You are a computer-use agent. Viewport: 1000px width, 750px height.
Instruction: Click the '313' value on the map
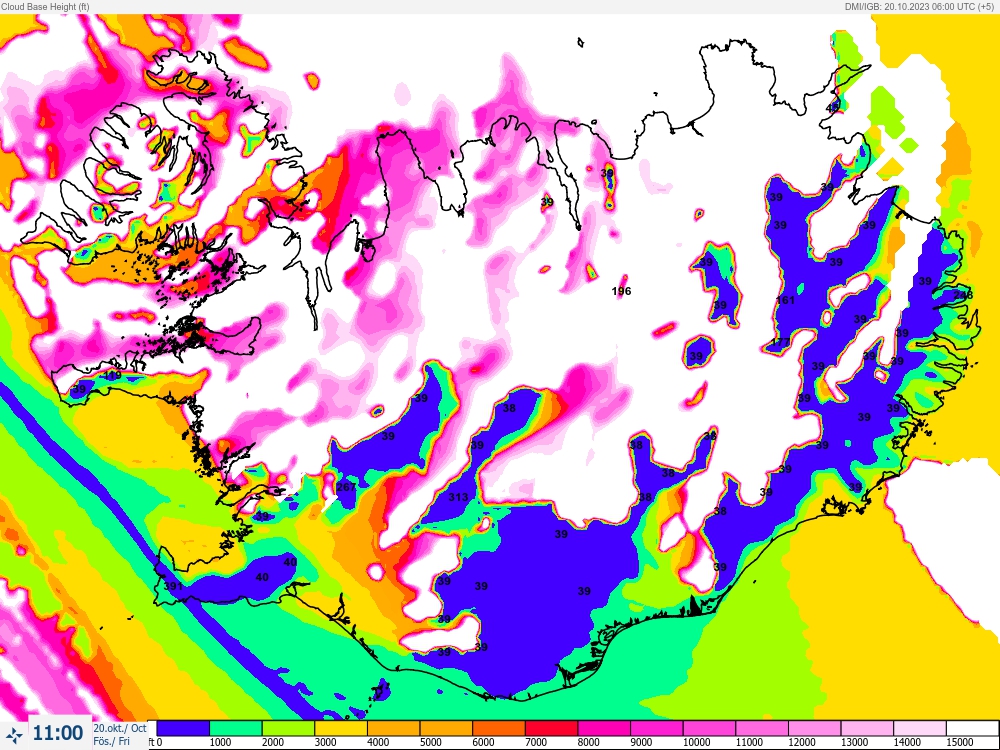(458, 497)
